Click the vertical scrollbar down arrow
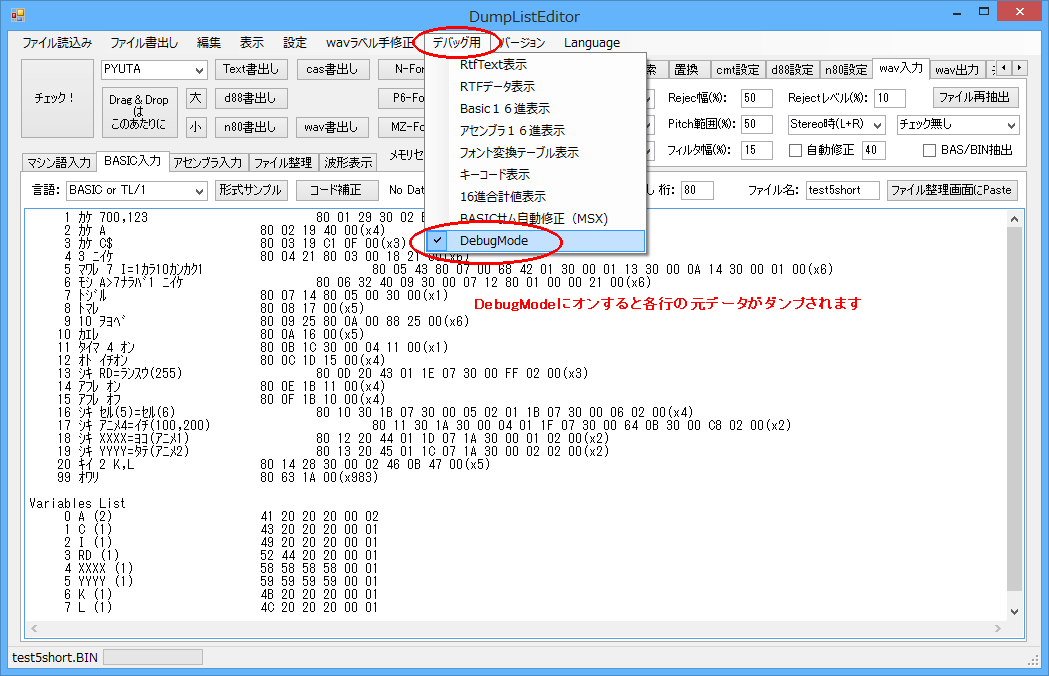 [x=1014, y=612]
